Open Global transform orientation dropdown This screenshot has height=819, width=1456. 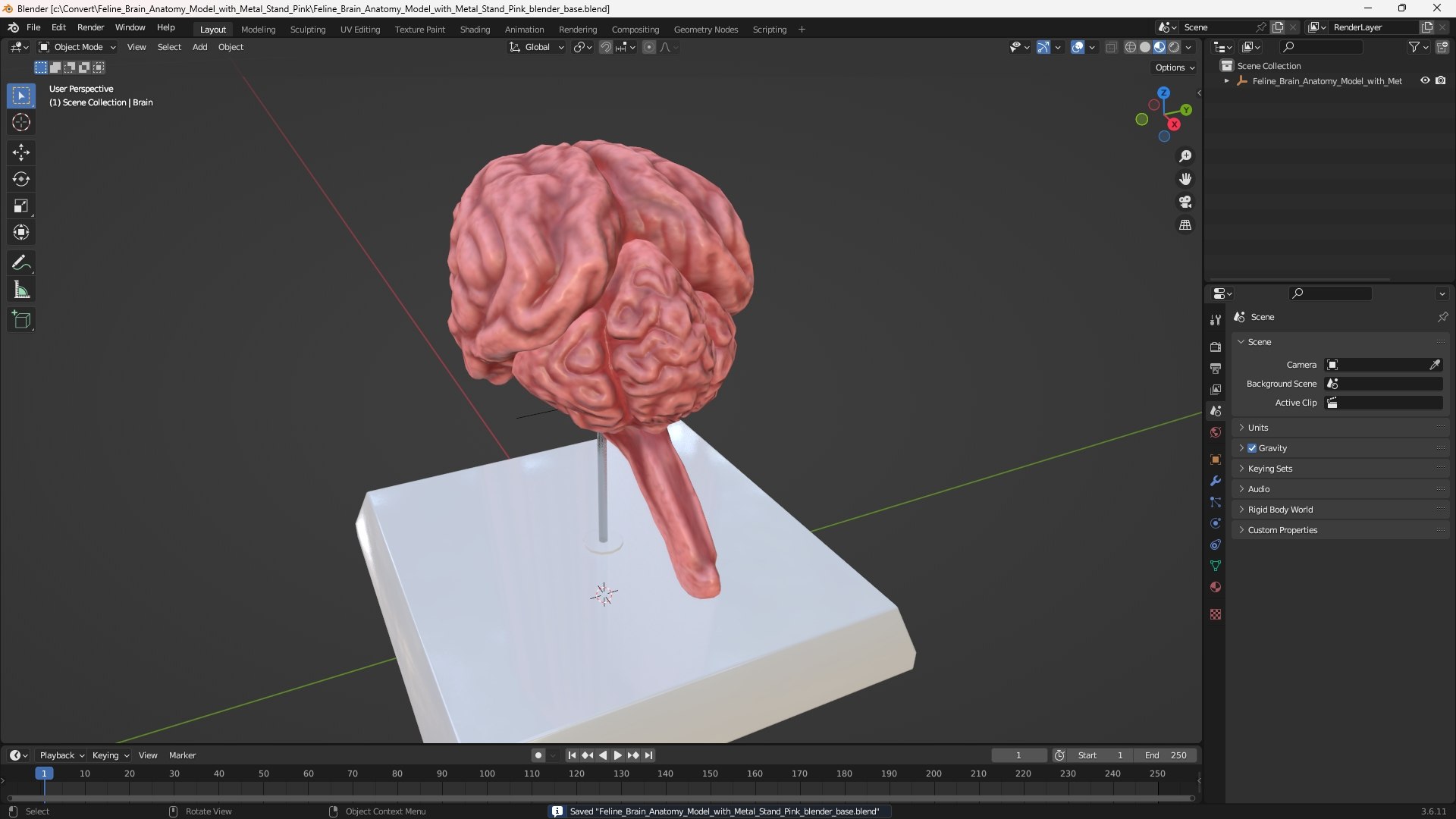pos(537,47)
